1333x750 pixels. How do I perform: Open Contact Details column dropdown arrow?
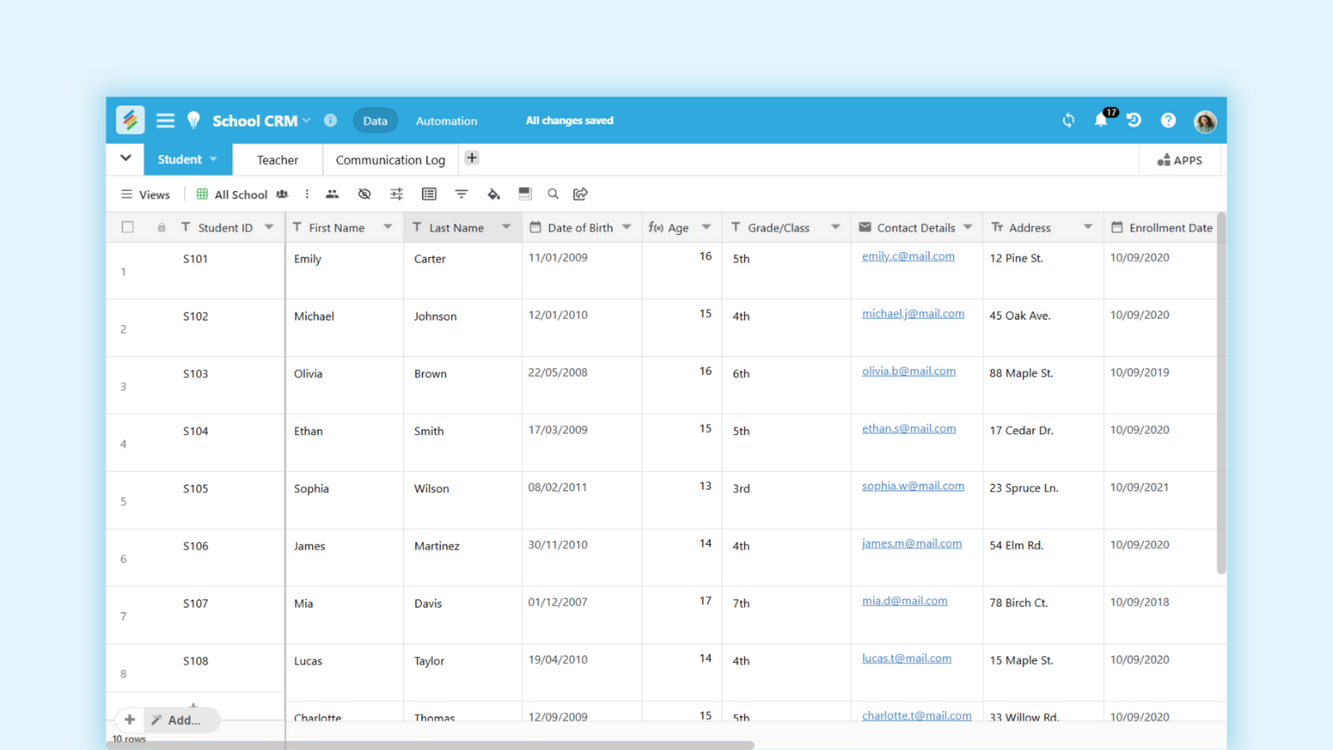[968, 227]
